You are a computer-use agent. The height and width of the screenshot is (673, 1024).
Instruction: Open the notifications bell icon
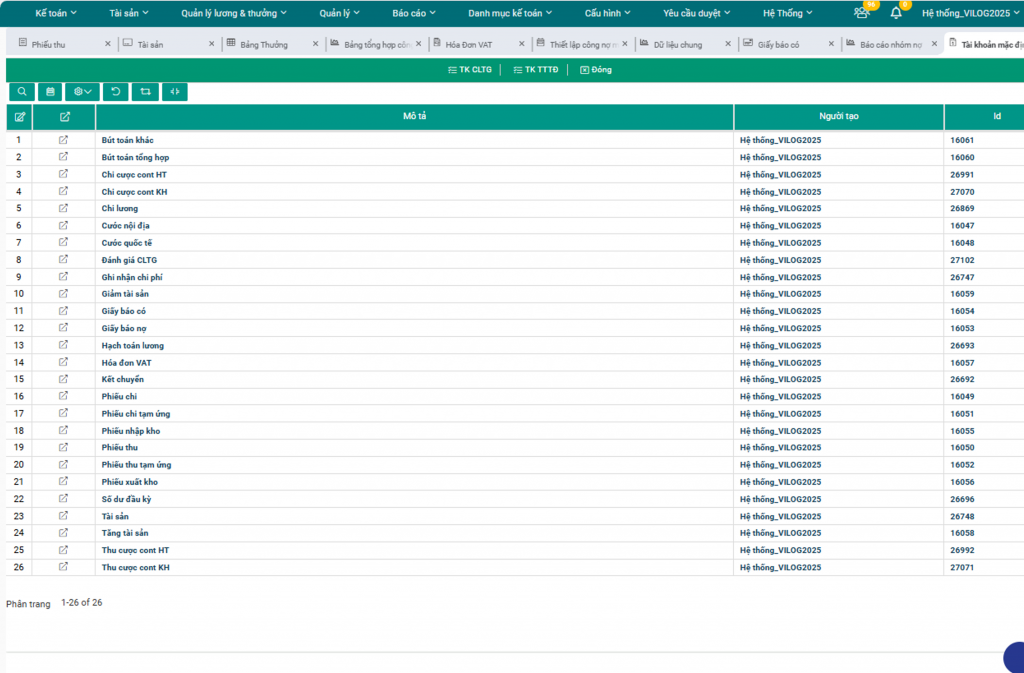[896, 13]
